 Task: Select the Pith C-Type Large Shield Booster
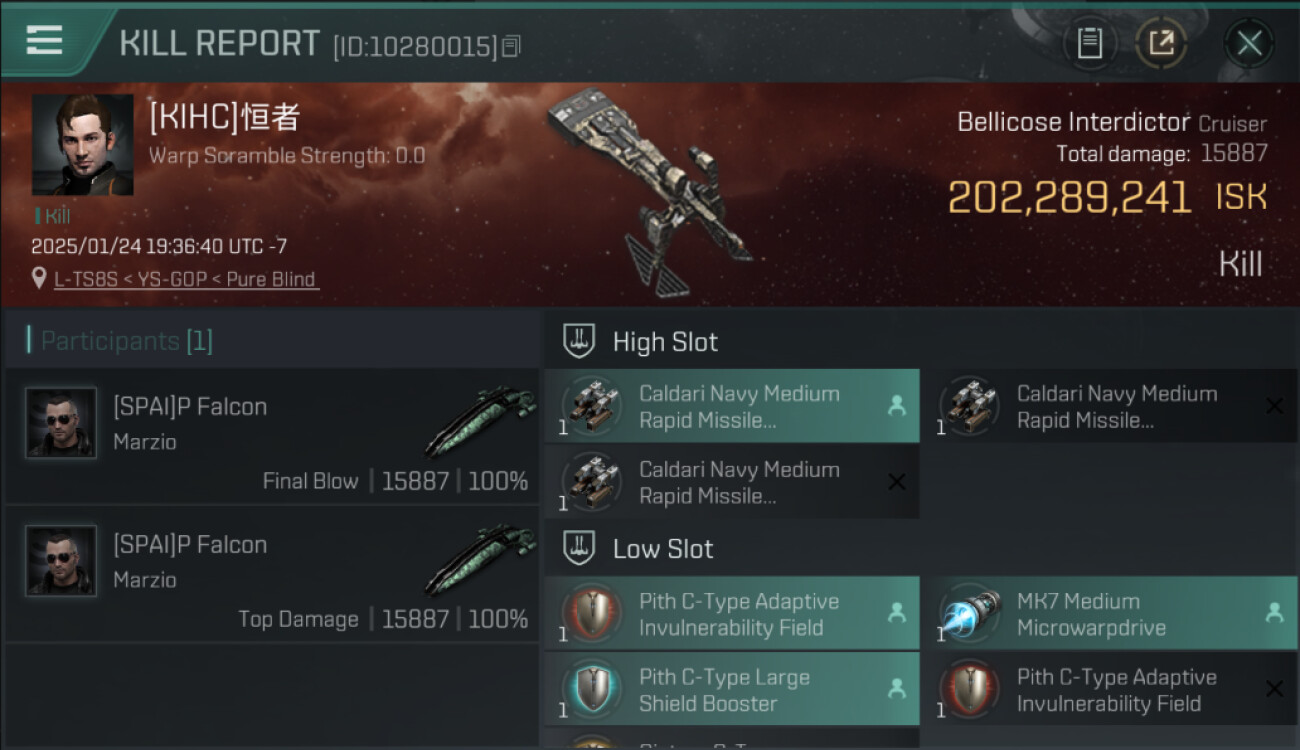coord(732,690)
